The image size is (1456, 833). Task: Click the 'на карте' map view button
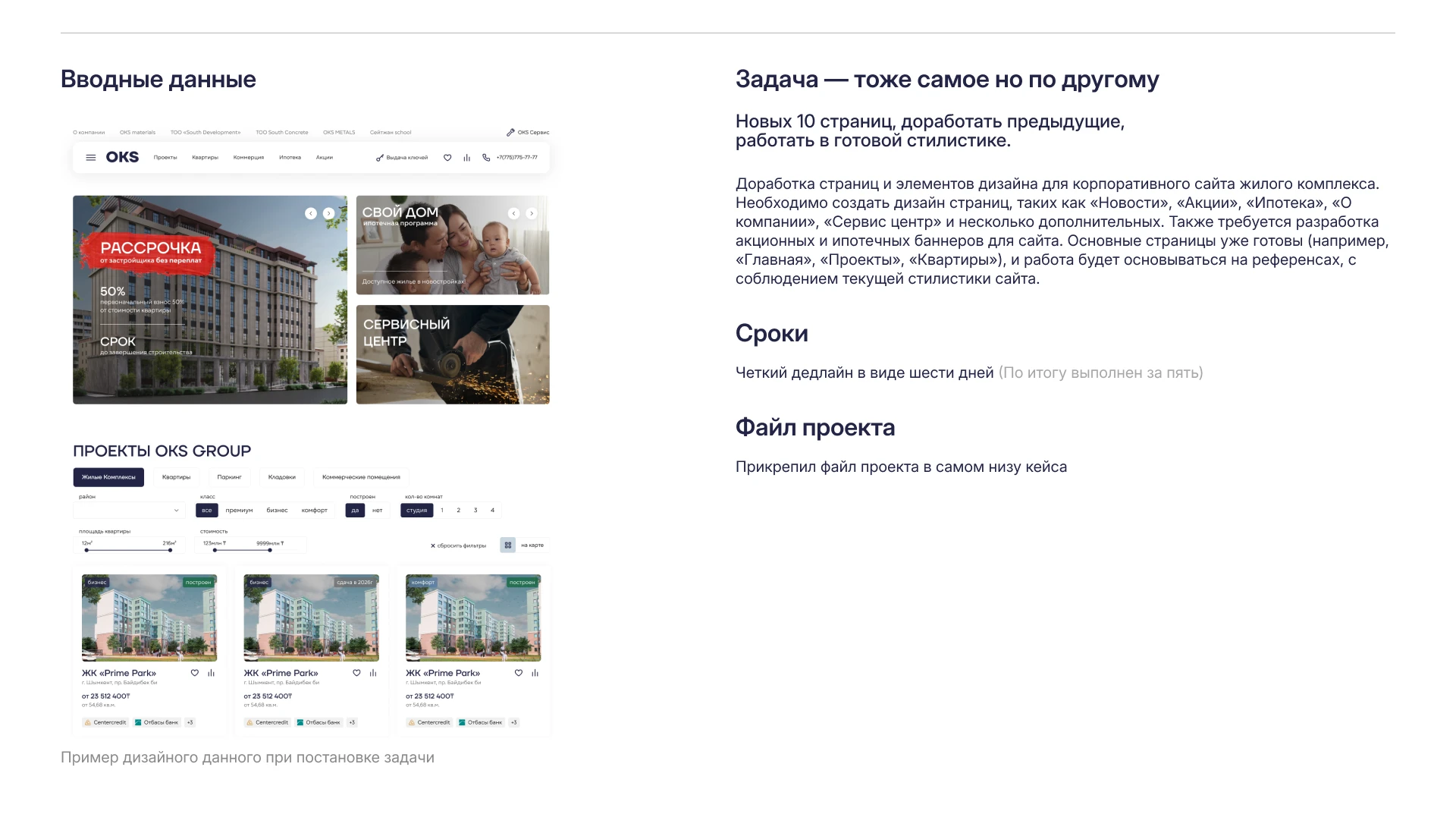pyautogui.click(x=532, y=545)
